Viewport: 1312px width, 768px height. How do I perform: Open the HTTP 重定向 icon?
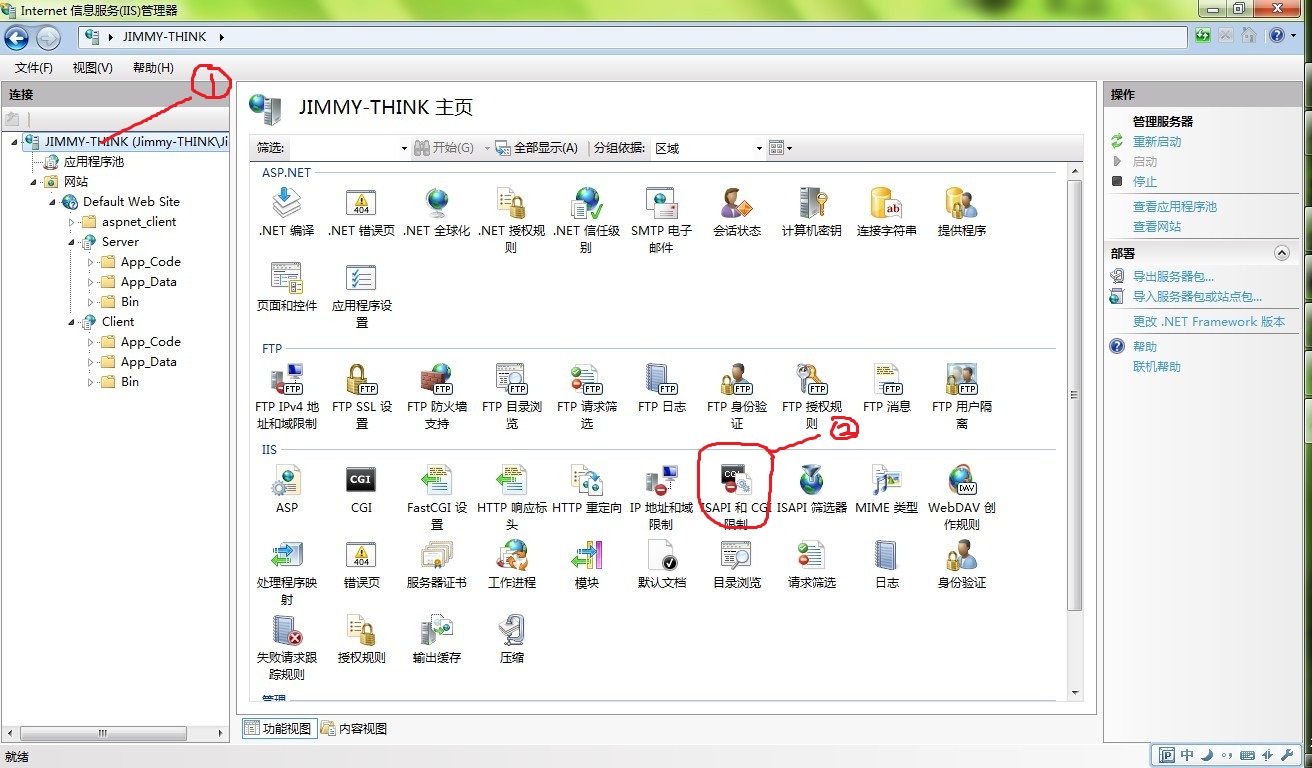coord(587,481)
